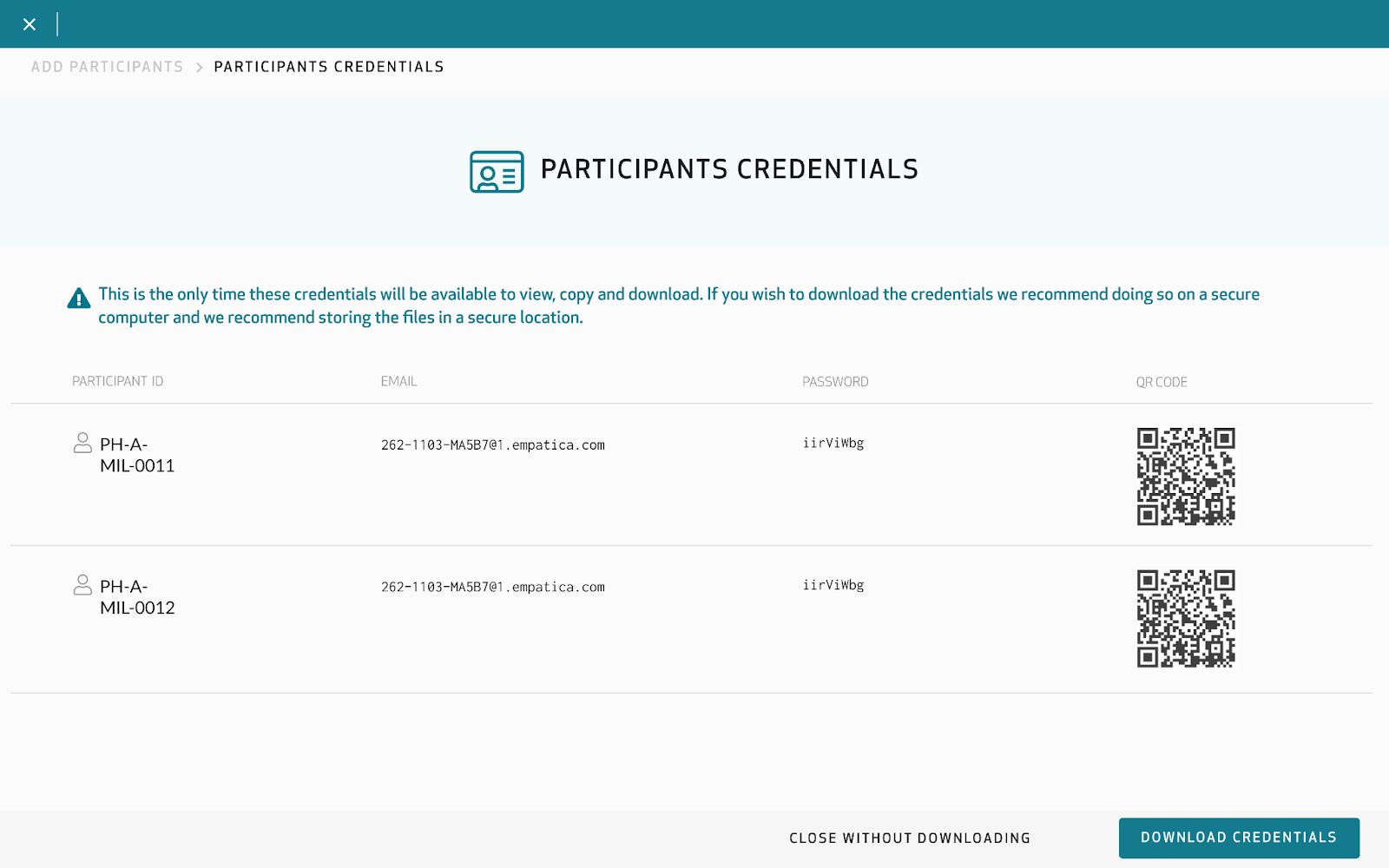Select the email of participant PH-A-MIL-0012
Screen dimensions: 1389x868
(492, 588)
